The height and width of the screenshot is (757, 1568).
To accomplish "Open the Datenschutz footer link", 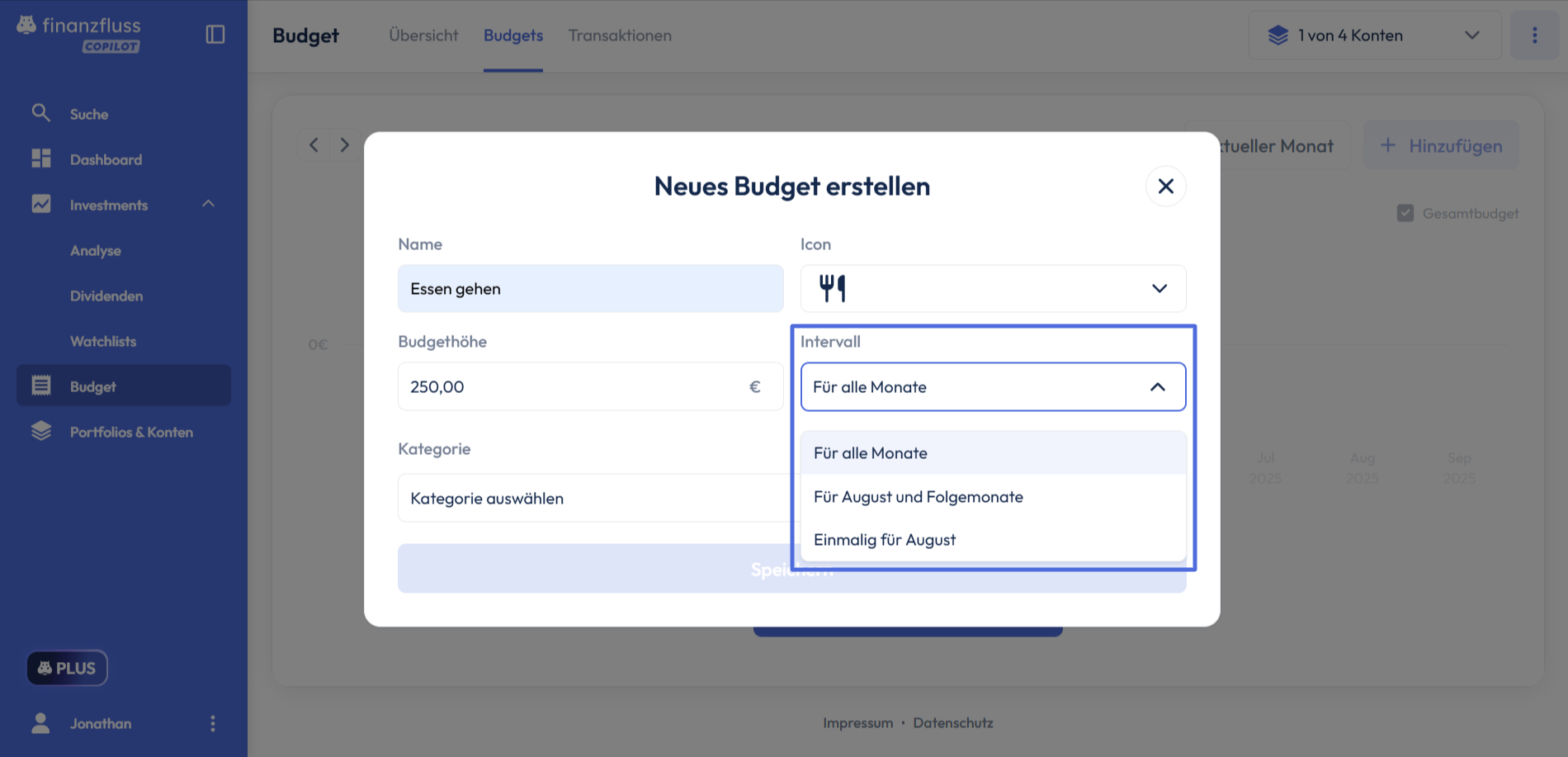I will (x=952, y=723).
